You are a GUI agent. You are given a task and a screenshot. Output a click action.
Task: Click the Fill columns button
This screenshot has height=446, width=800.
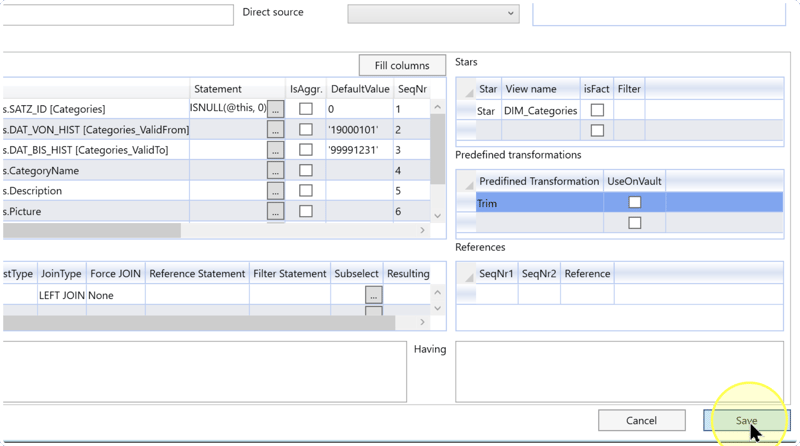point(402,65)
